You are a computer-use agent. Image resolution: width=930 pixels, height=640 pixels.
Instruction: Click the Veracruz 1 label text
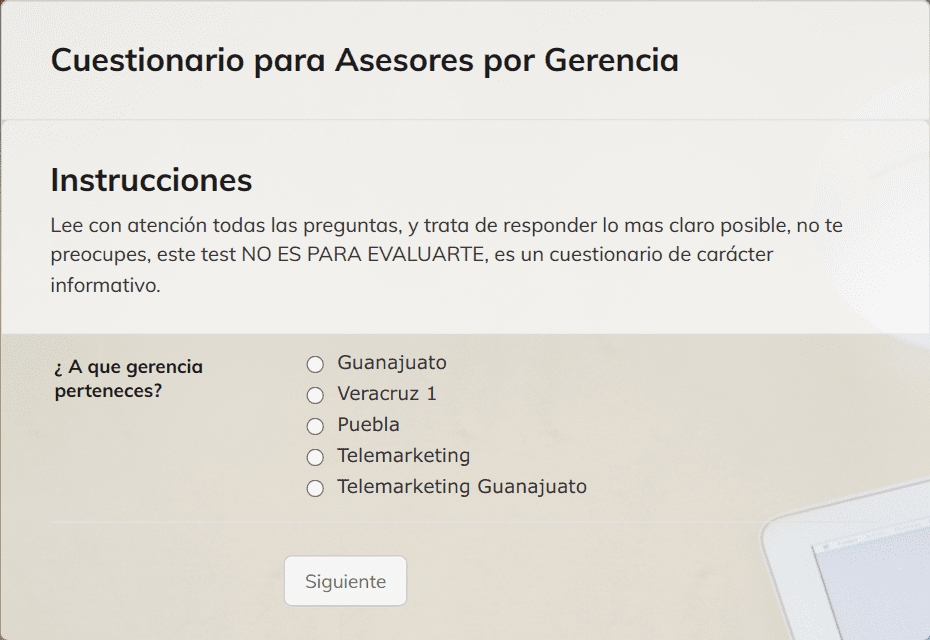(387, 393)
